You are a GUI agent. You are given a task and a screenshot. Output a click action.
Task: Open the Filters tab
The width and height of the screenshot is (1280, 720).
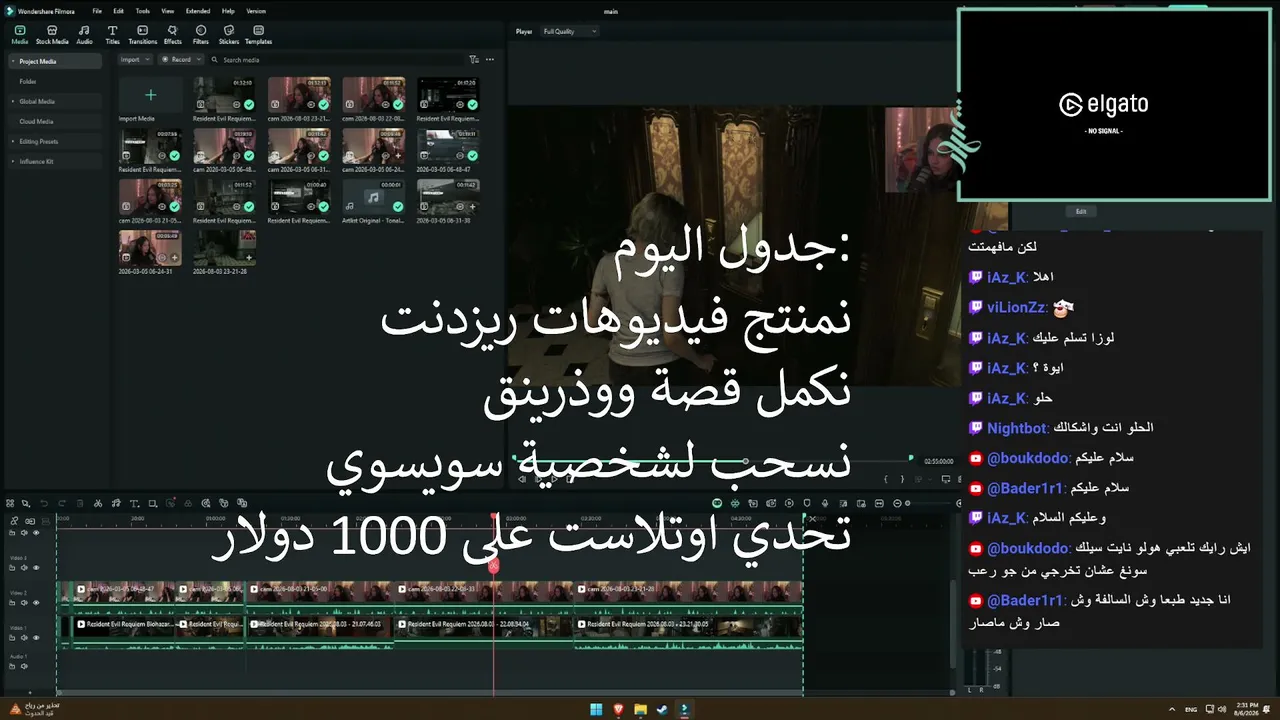201,35
